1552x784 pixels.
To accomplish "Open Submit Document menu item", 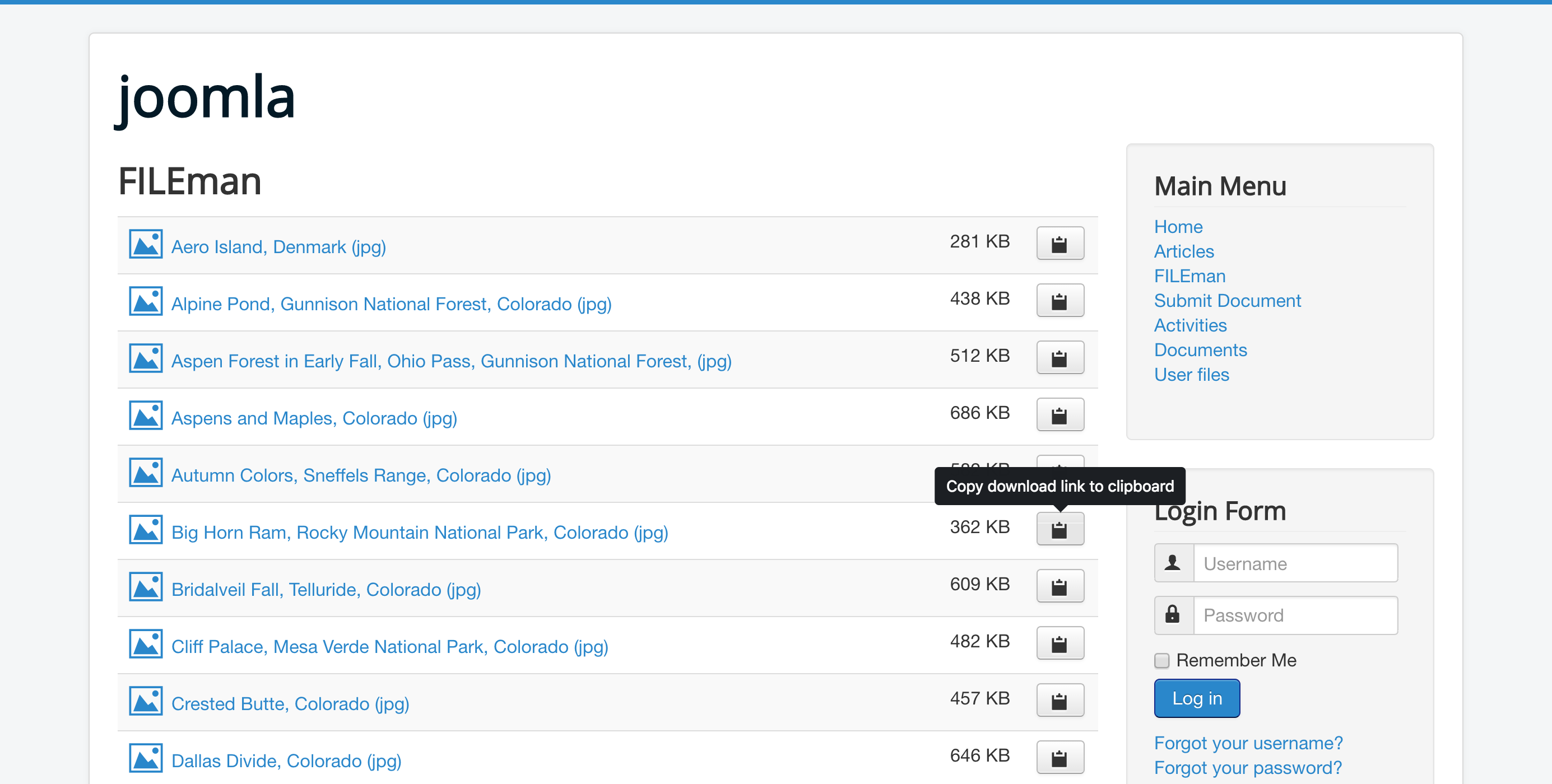I will coord(1228,301).
